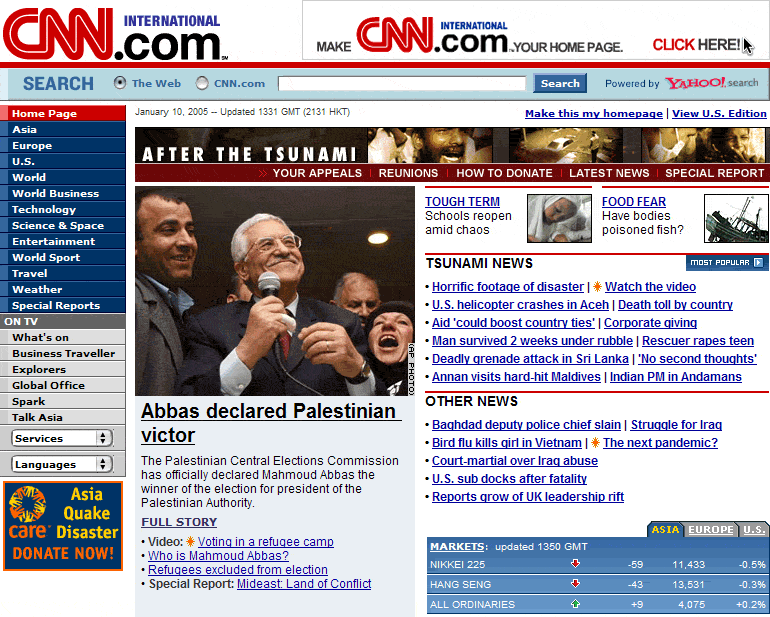Image resolution: width=770 pixels, height=617 pixels.
Task: Click the Abbas main story photo
Action: tap(275, 291)
